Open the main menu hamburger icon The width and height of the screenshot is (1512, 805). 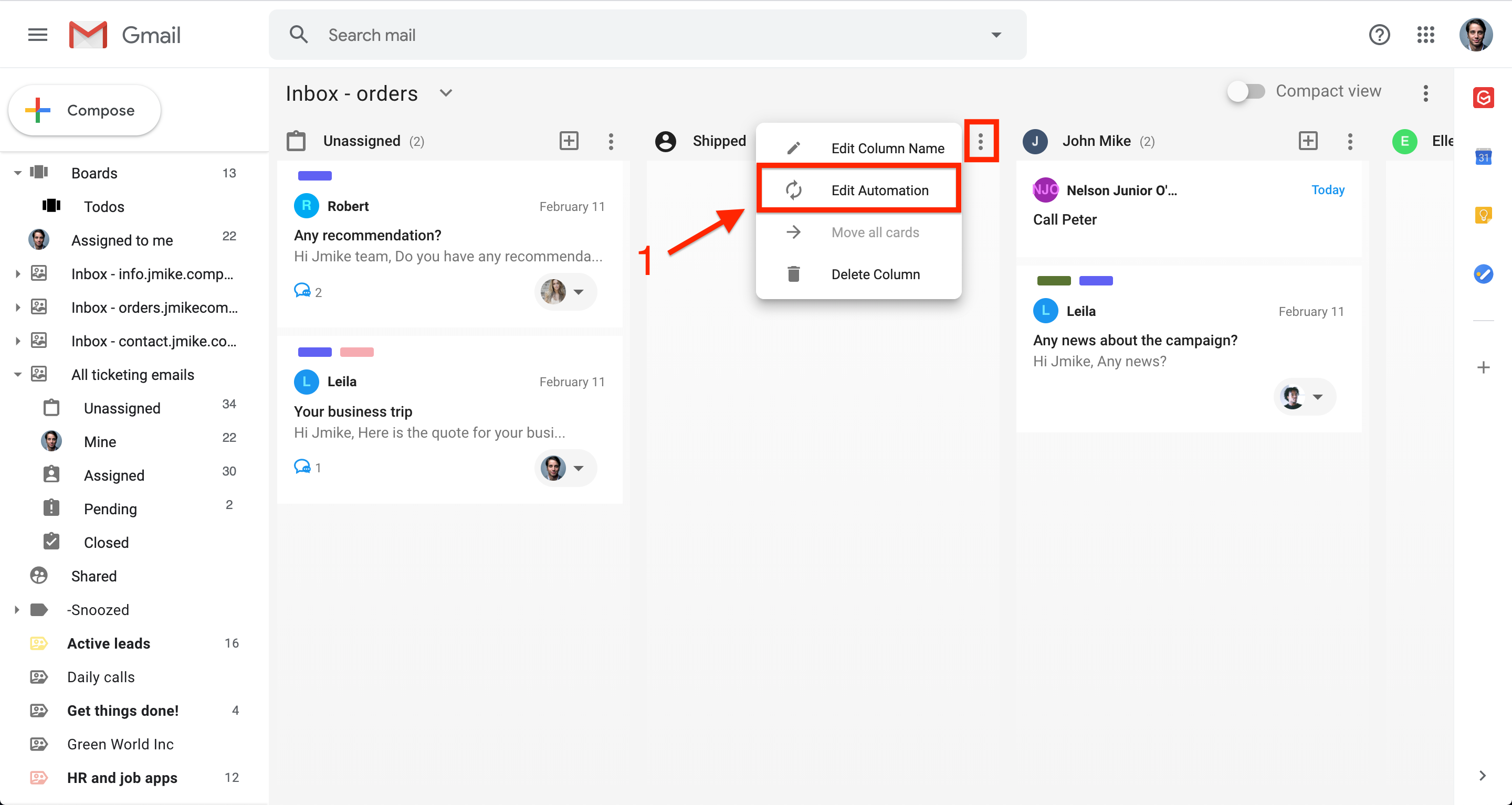[x=38, y=35]
